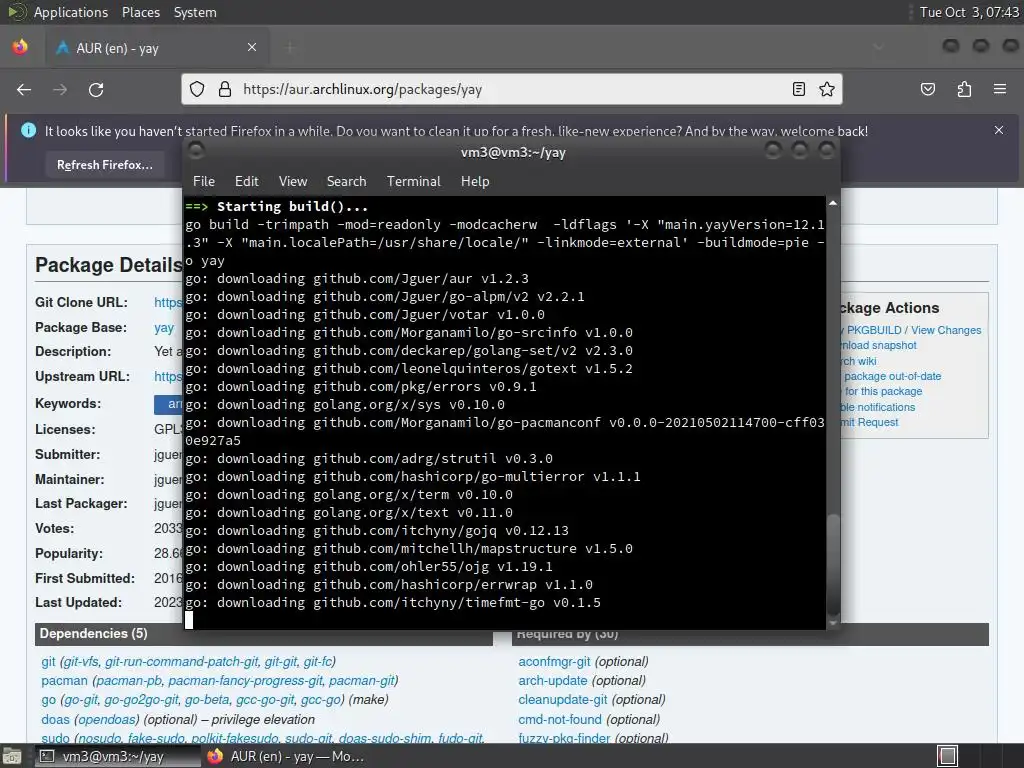Open the terminal File menu
1024x768 pixels.
point(204,181)
